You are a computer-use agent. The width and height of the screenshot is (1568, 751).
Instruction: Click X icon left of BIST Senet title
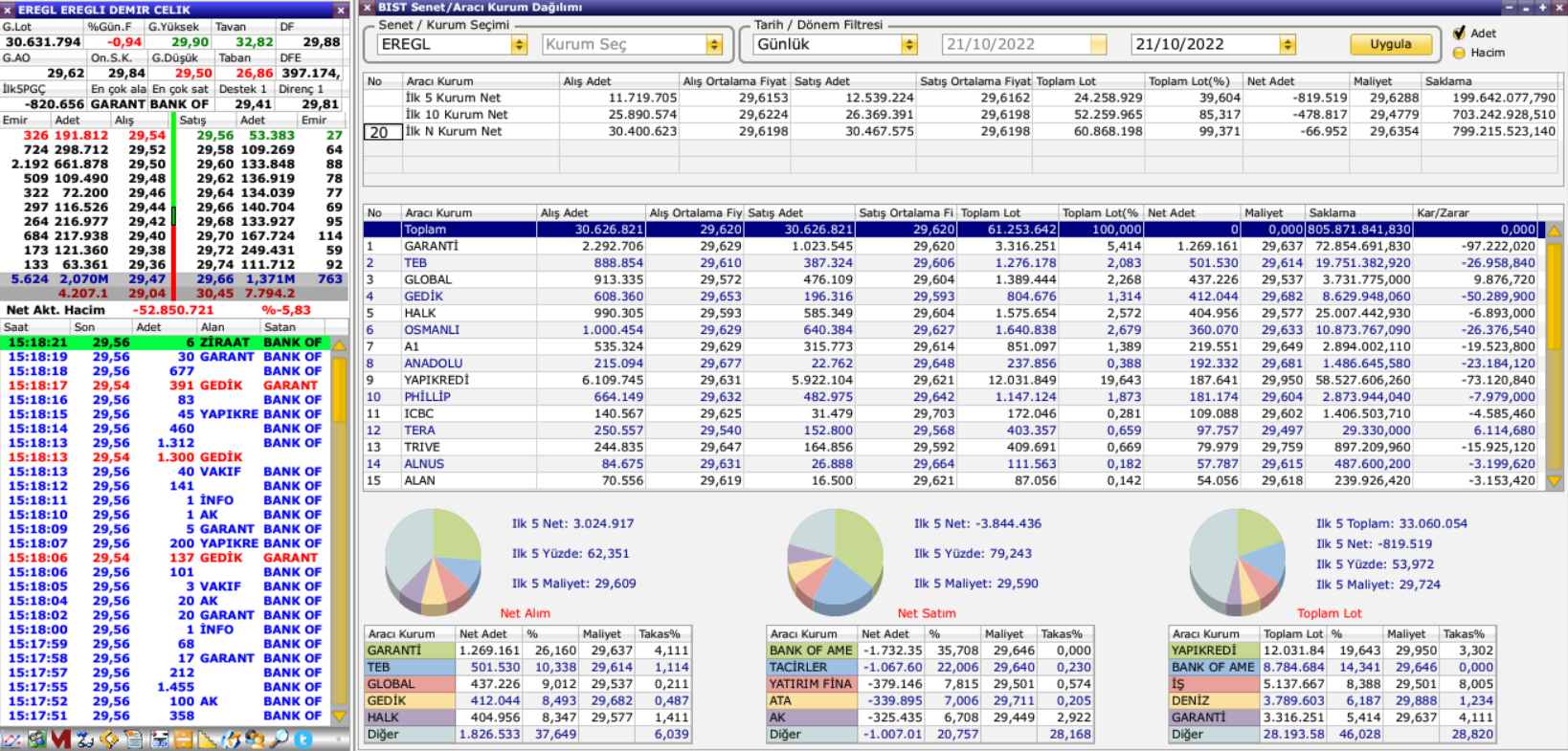368,8
